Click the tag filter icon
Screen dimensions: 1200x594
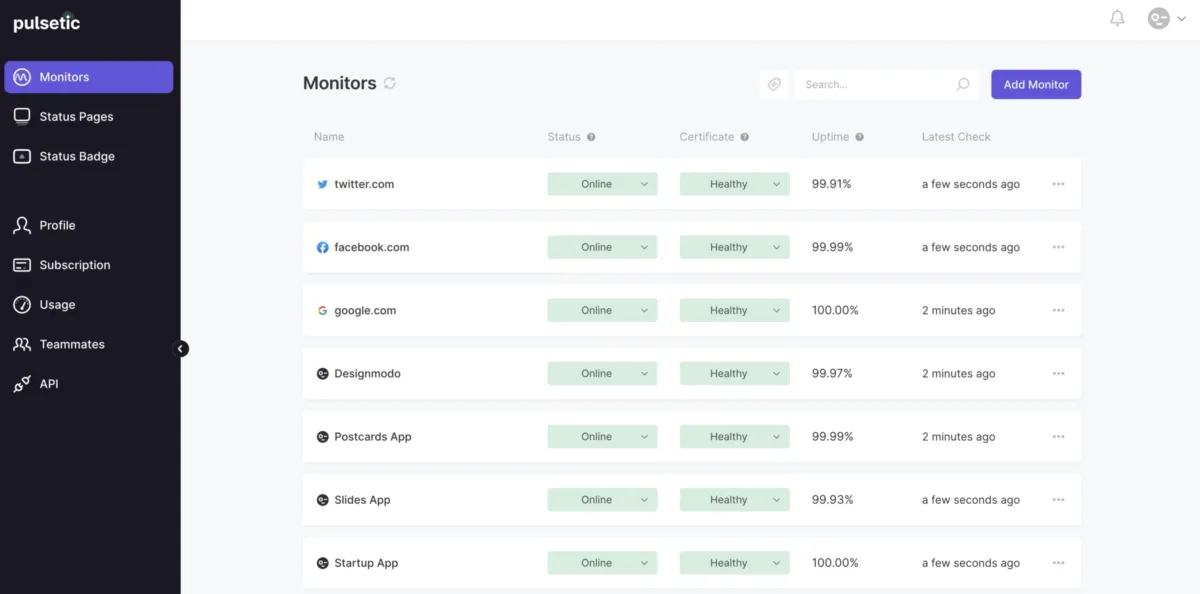(x=774, y=85)
